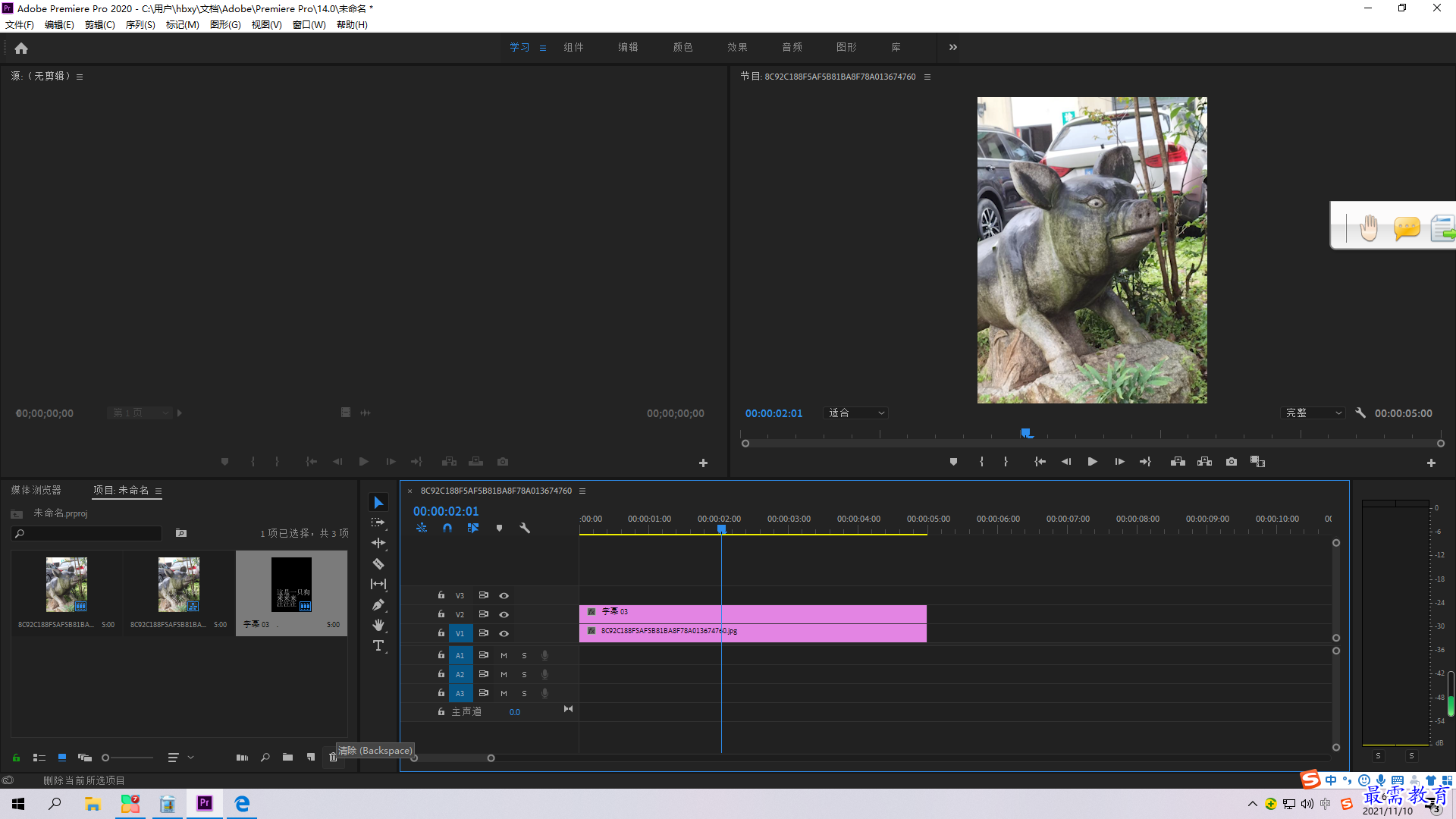Open timeline sequence panel menu

pyautogui.click(x=582, y=491)
